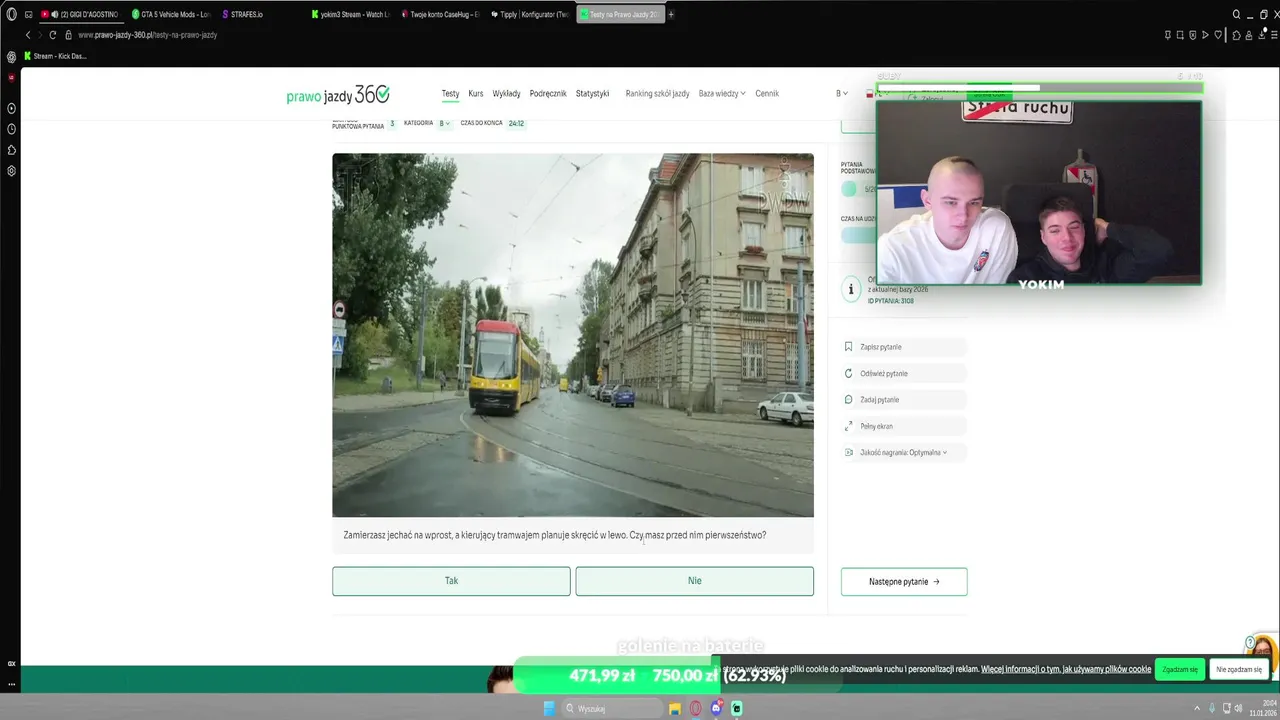This screenshot has height=720, width=1280.
Task: Open the taskbar clock and date
Action: pyautogui.click(x=1264, y=708)
